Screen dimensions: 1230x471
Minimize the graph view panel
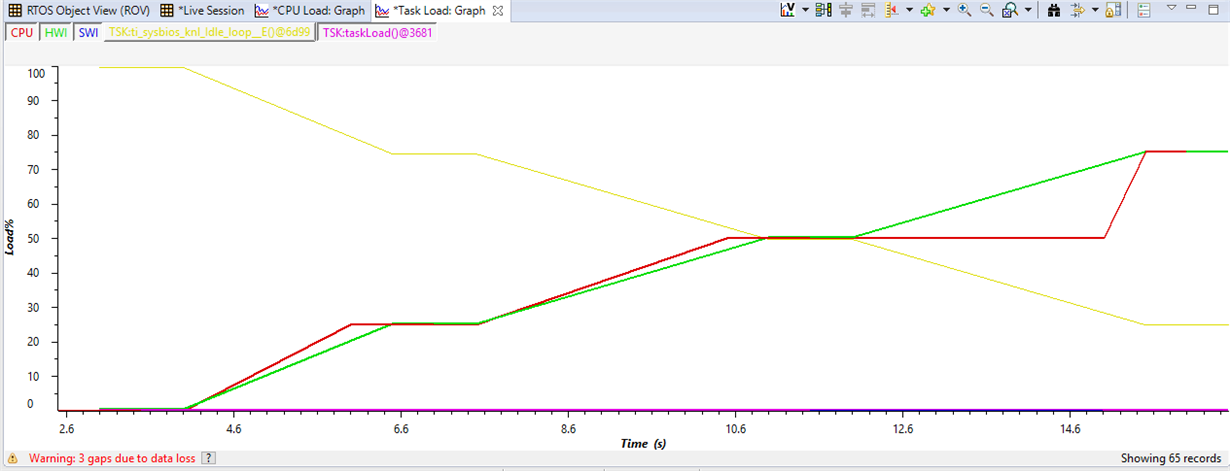1189,6
